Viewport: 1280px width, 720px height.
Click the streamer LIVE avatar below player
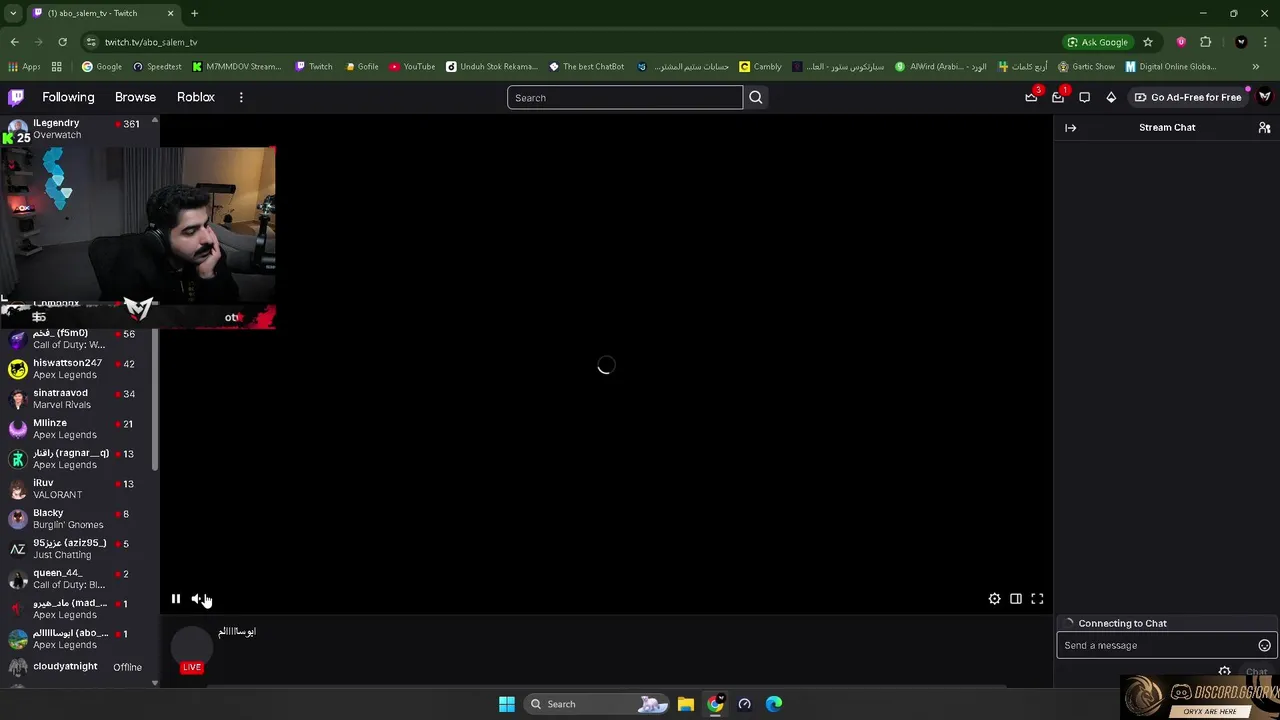[x=192, y=648]
